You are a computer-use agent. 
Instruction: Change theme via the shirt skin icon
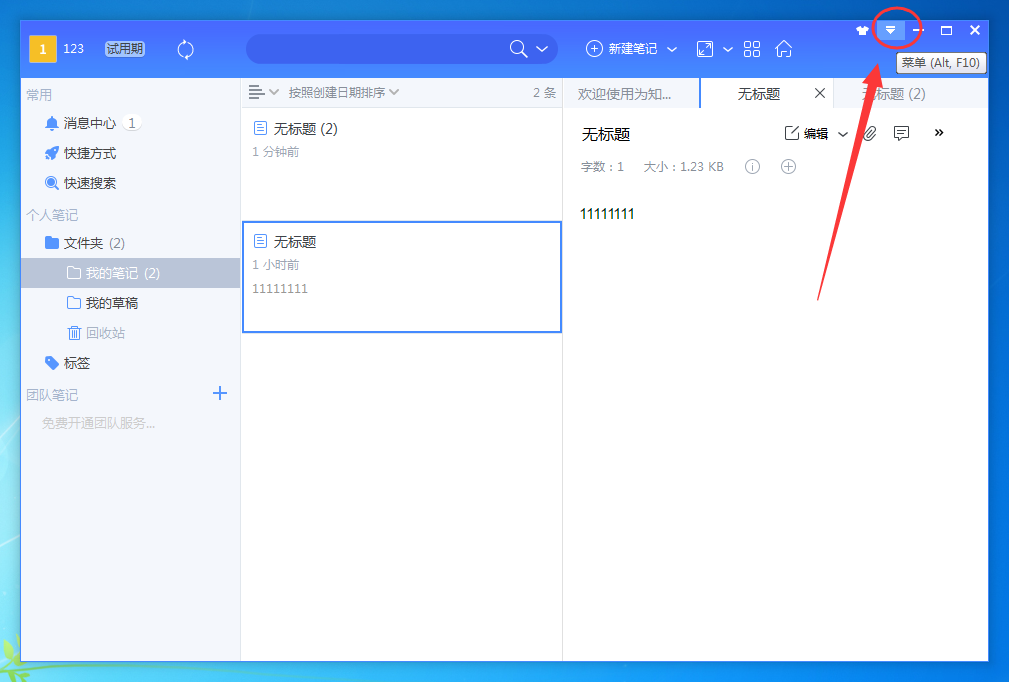pos(862,30)
